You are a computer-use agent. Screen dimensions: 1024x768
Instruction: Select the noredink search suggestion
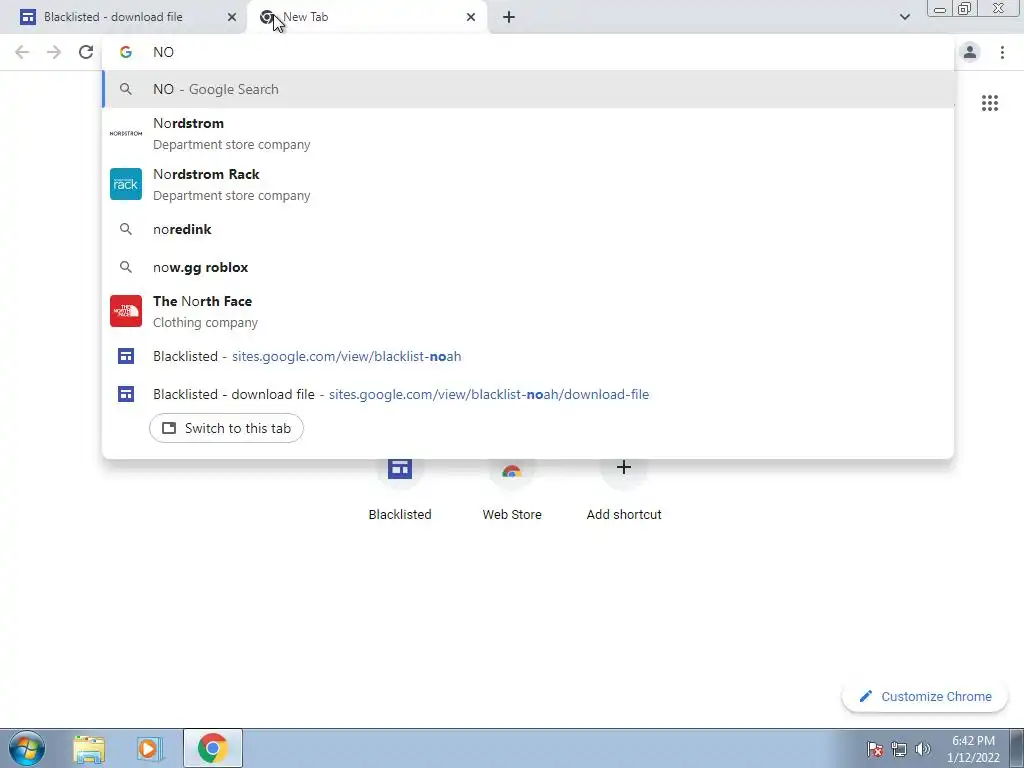tap(528, 229)
